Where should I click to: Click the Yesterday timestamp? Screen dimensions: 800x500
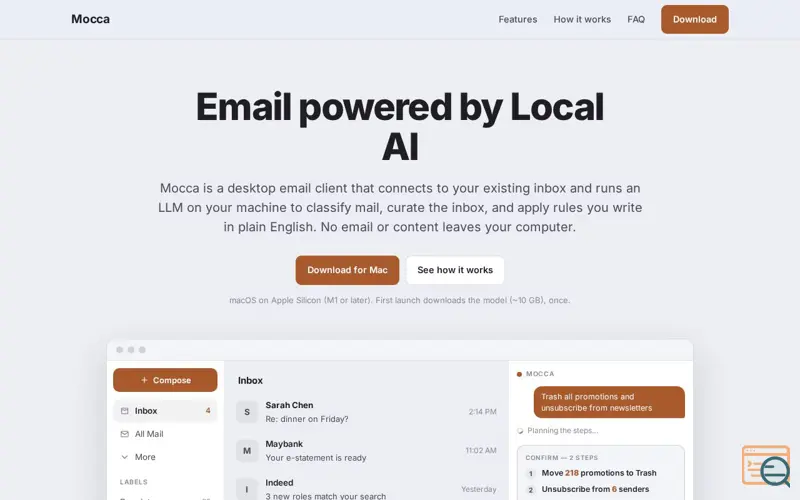[x=479, y=489]
